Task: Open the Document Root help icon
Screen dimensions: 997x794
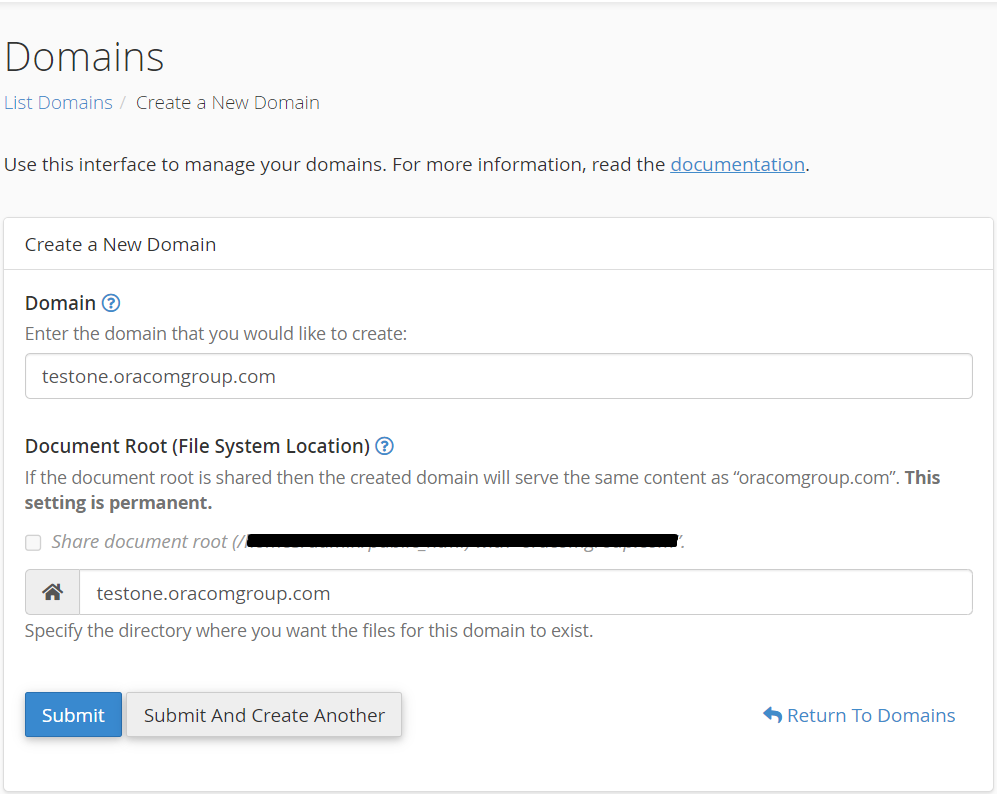Action: pyautogui.click(x=384, y=446)
